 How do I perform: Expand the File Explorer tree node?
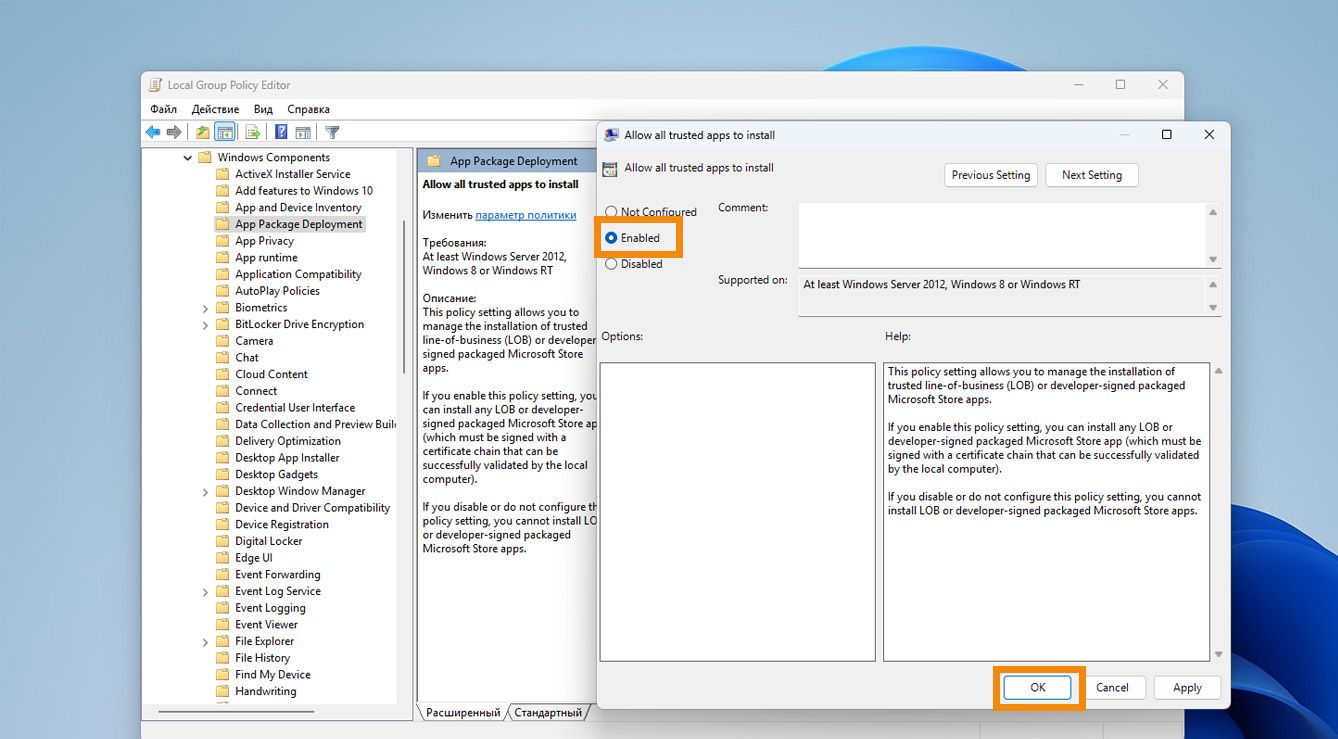pos(206,642)
